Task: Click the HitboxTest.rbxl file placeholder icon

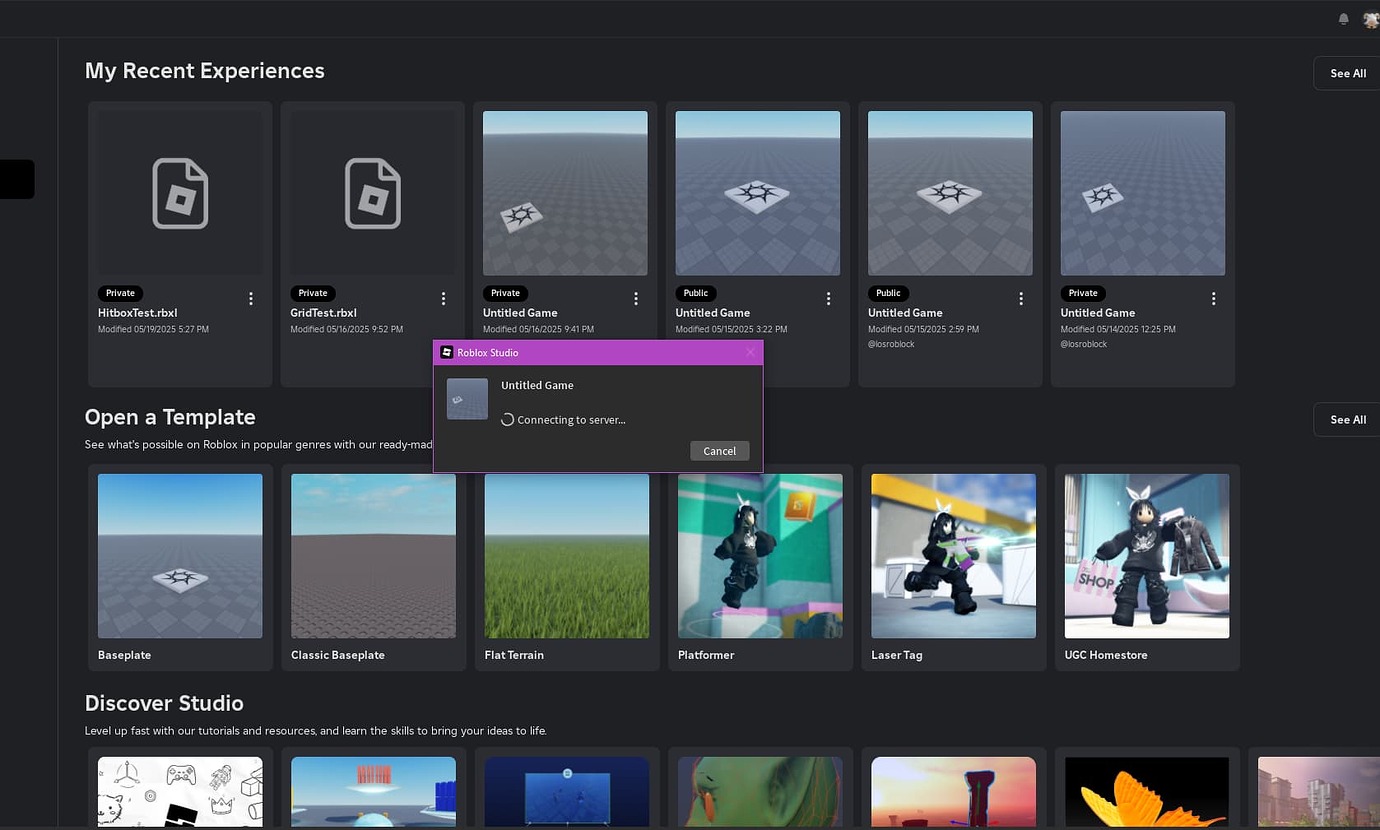Action: (180, 193)
